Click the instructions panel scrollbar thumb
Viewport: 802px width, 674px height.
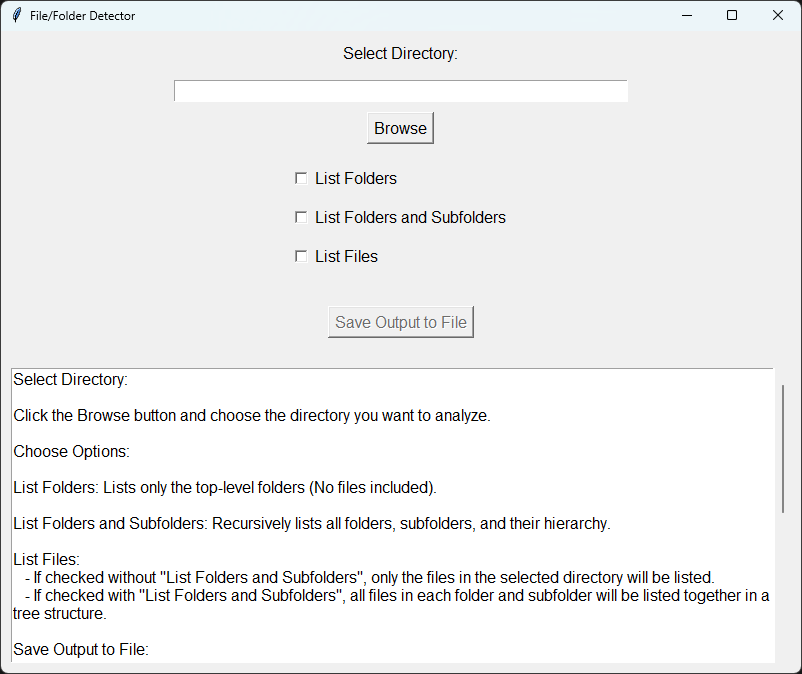pyautogui.click(x=783, y=448)
